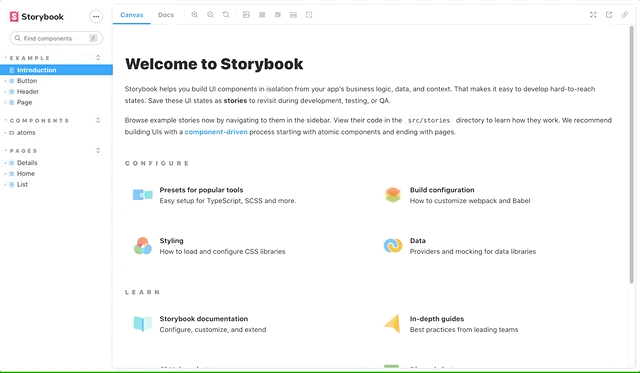This screenshot has width=640, height=373.
Task: Collapse the COMPONENTS section
Action: 39,121
